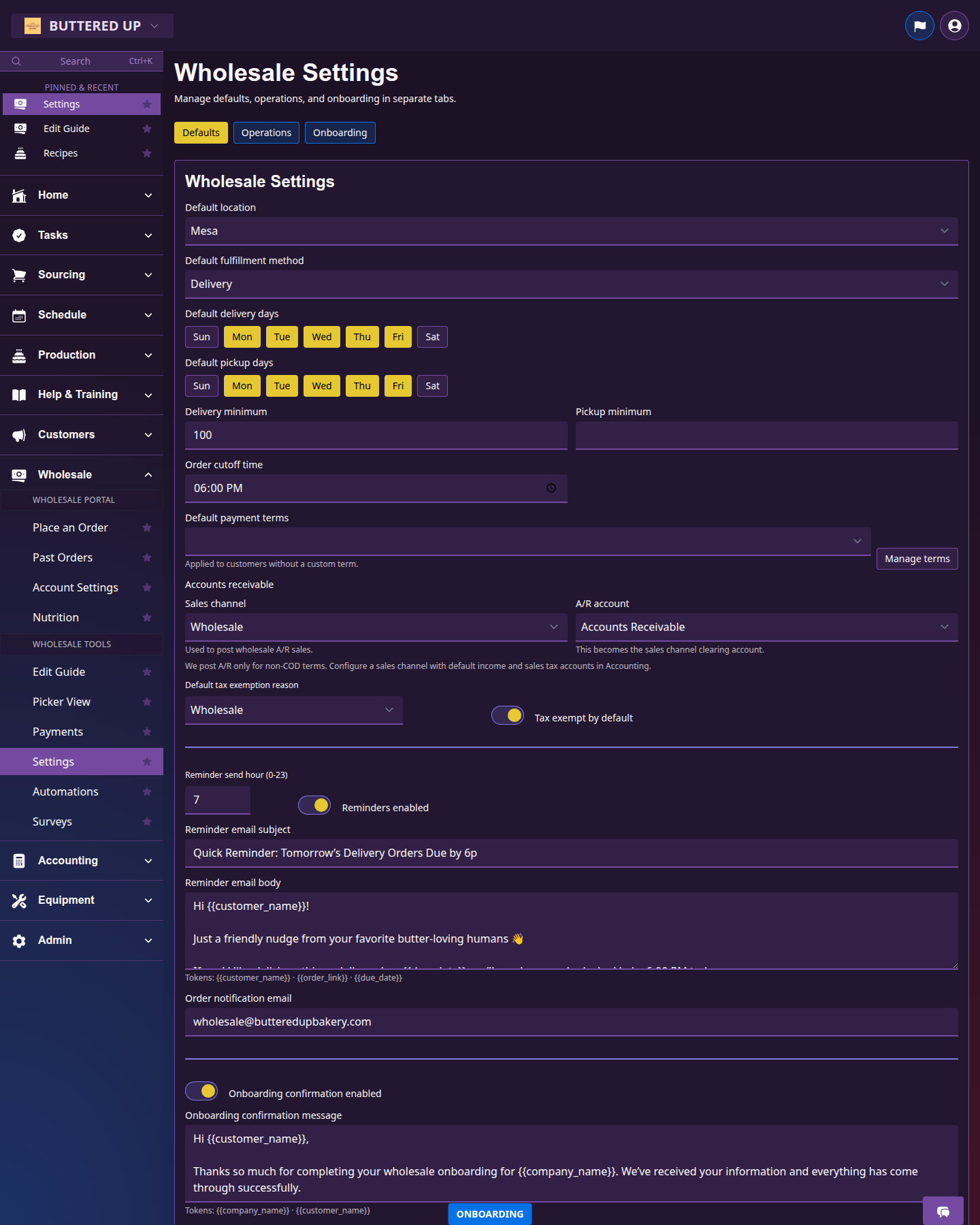Click the Reminder send hour field
Screen dimensions: 980x1225
pyautogui.click(x=218, y=800)
